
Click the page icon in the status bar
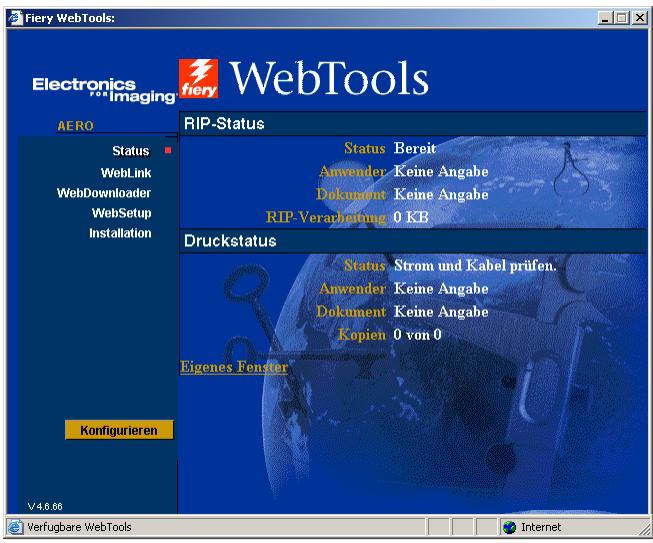tap(15, 527)
